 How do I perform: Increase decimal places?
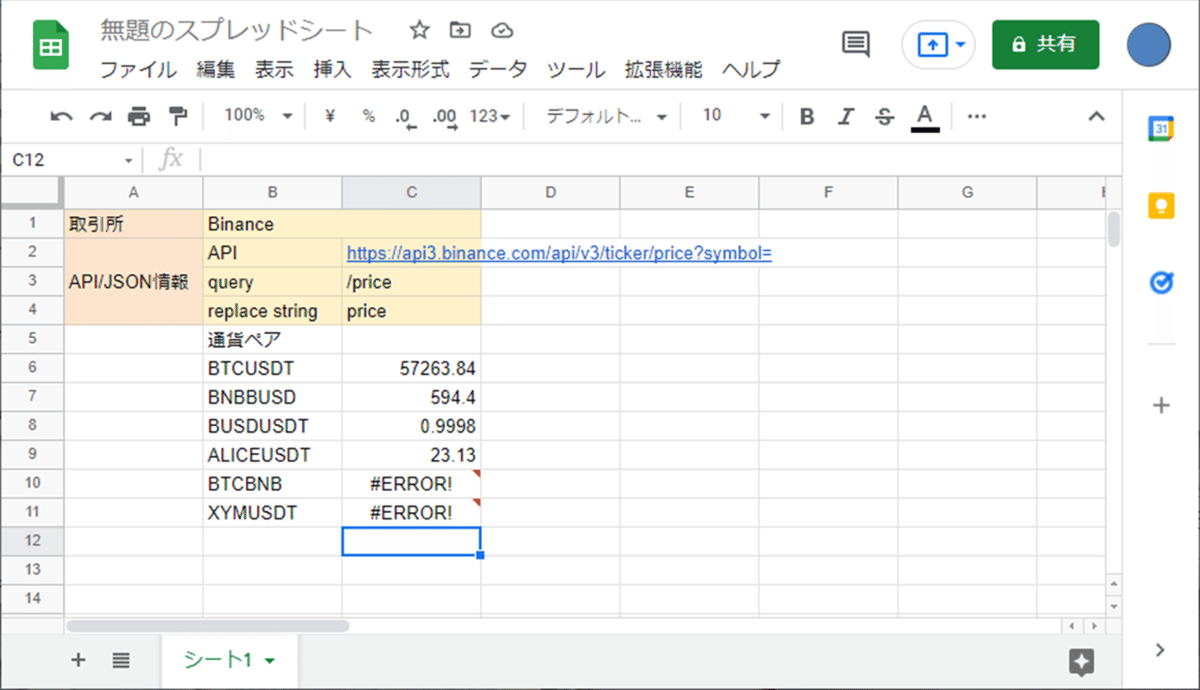(445, 117)
